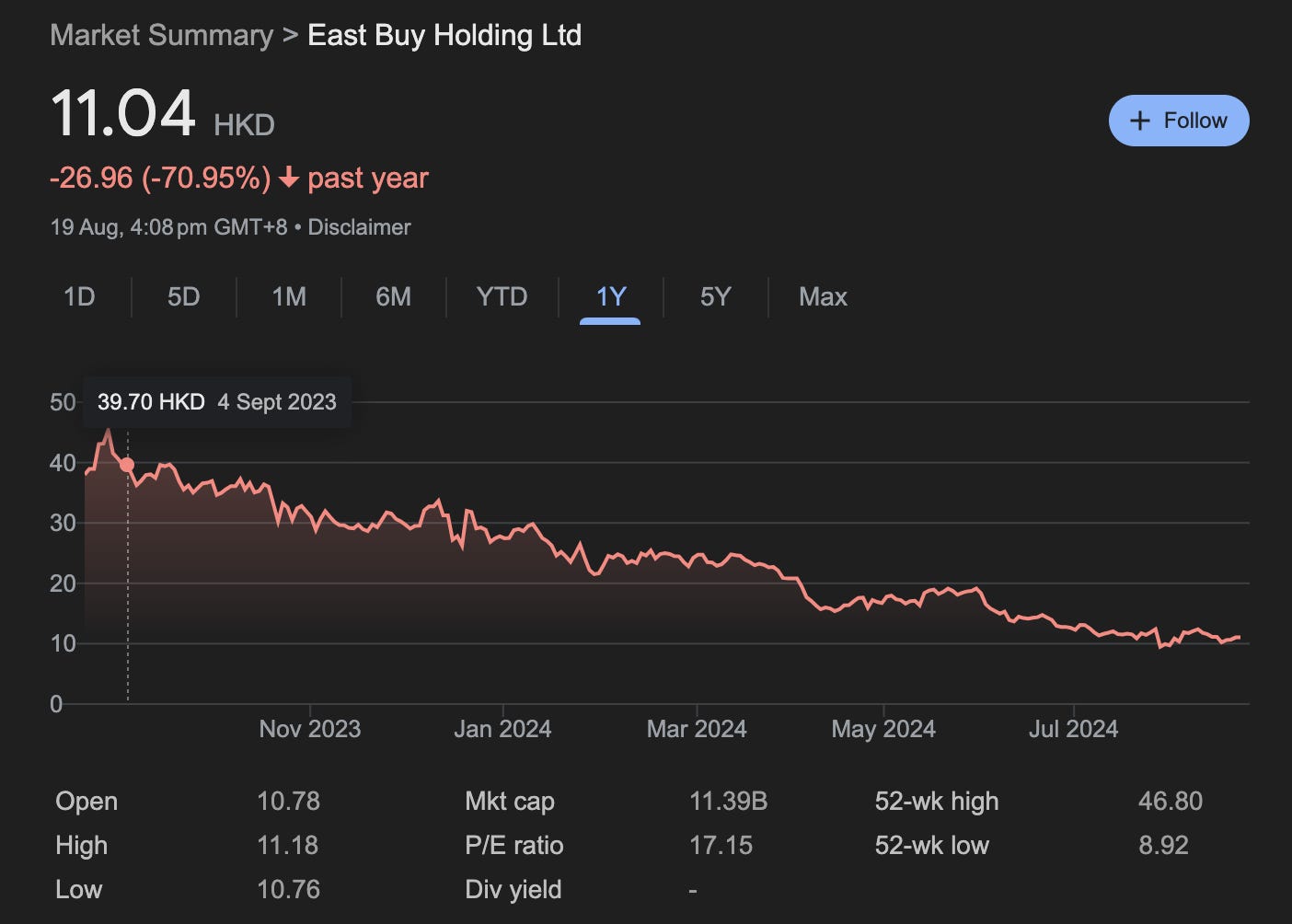Click the Mkt cap value 11.39B
The image size is (1292, 924).
(x=728, y=801)
